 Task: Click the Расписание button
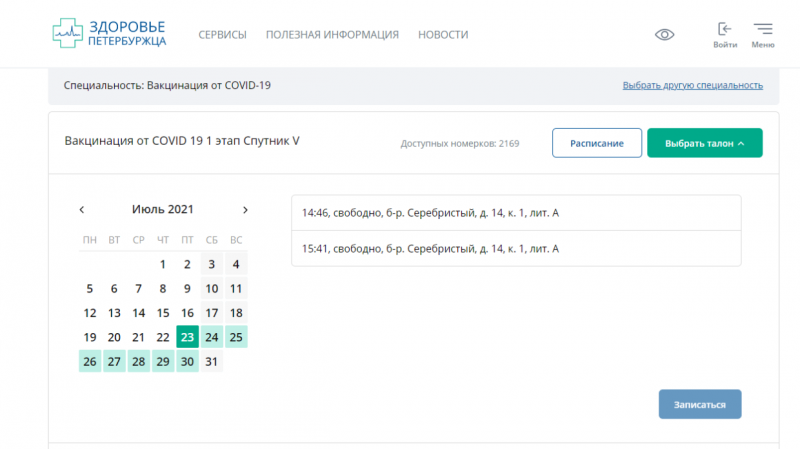coord(597,143)
